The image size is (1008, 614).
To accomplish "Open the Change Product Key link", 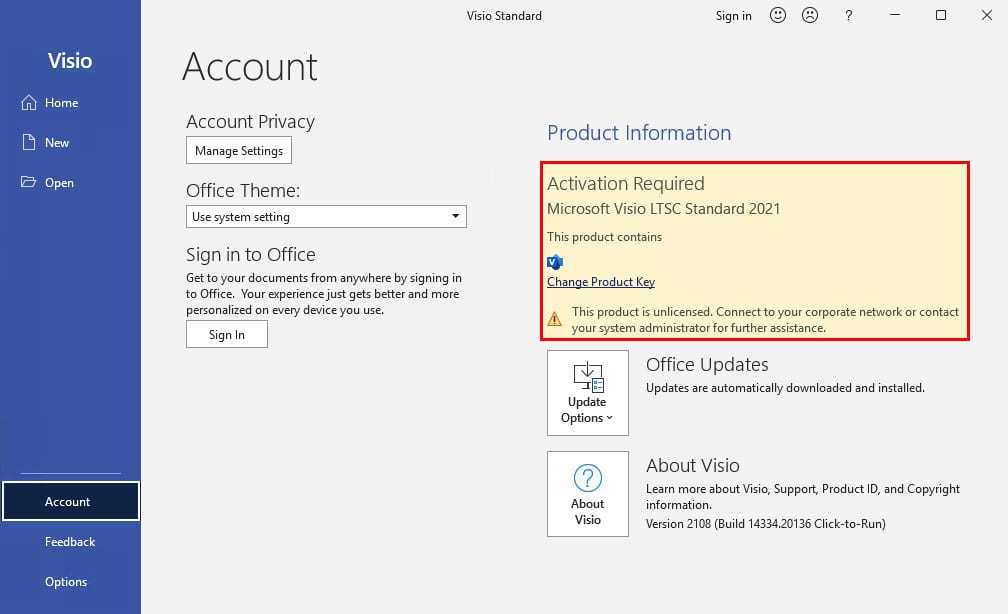I will (x=601, y=282).
